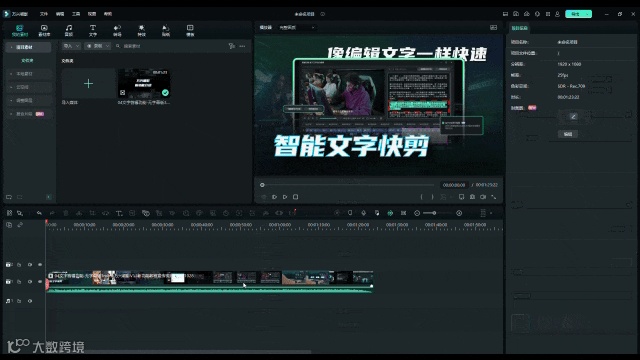Click the new folder icon below the sidebar
The image size is (640, 360).
(x=9, y=197)
